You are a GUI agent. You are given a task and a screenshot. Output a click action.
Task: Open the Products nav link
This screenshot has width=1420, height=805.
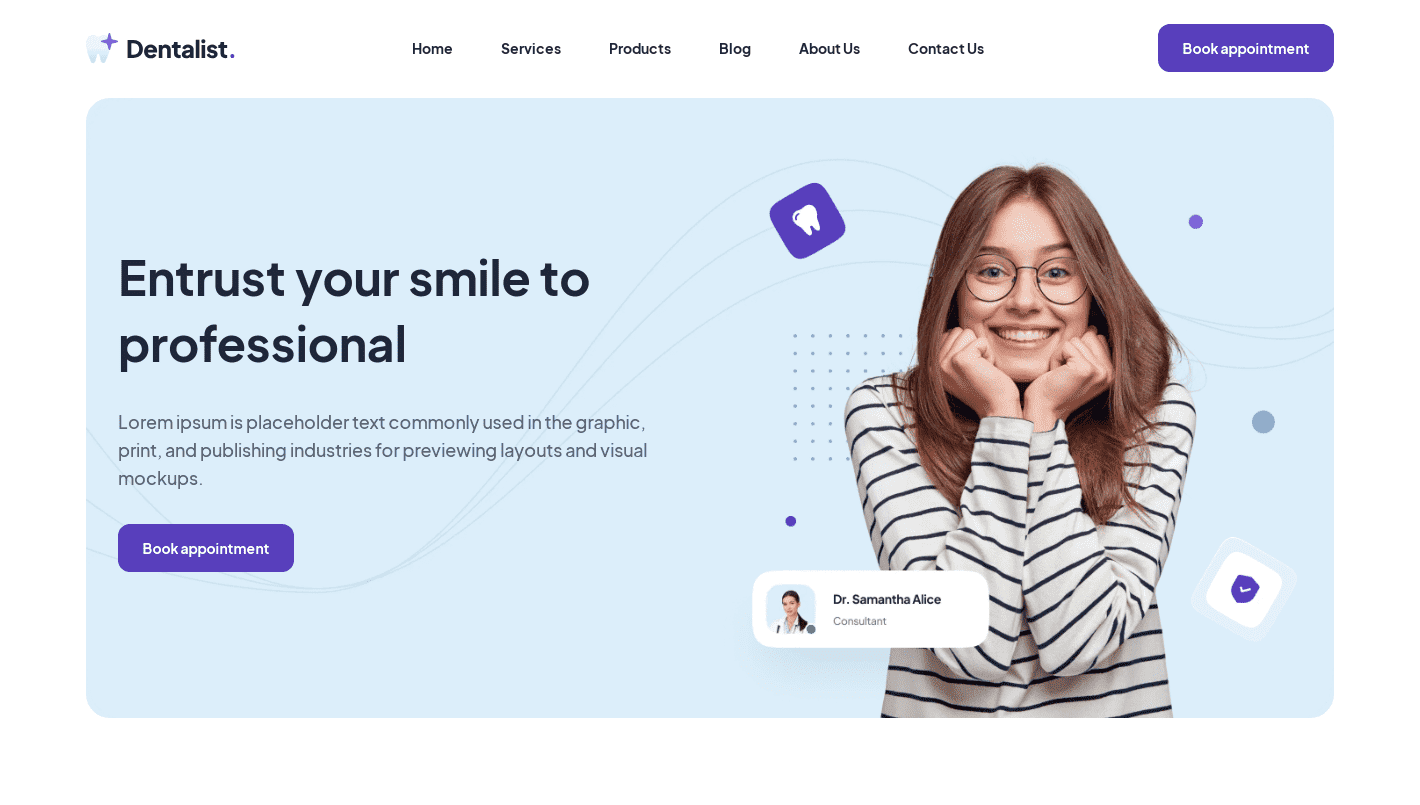640,48
